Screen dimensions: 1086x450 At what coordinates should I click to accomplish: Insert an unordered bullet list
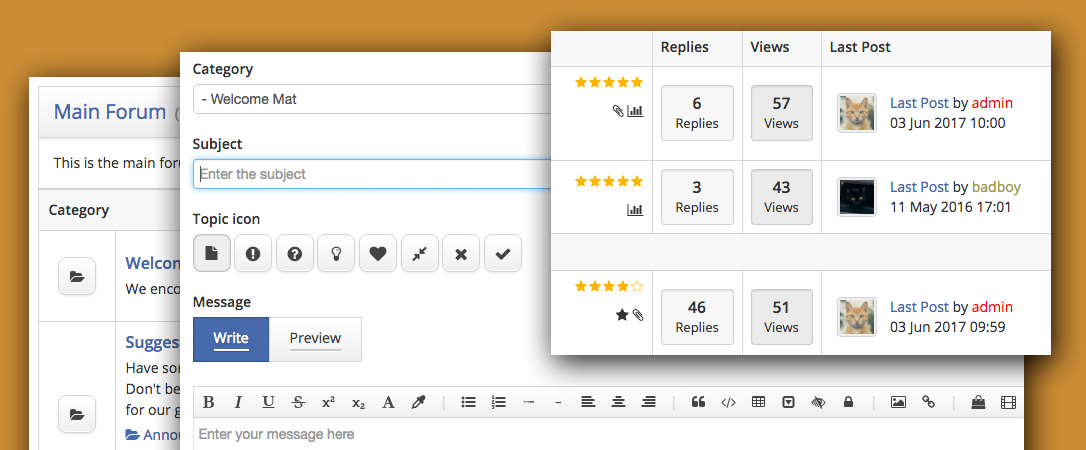469,402
